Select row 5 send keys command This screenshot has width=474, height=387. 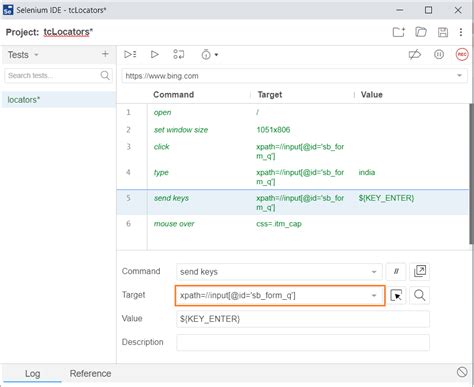coord(293,202)
